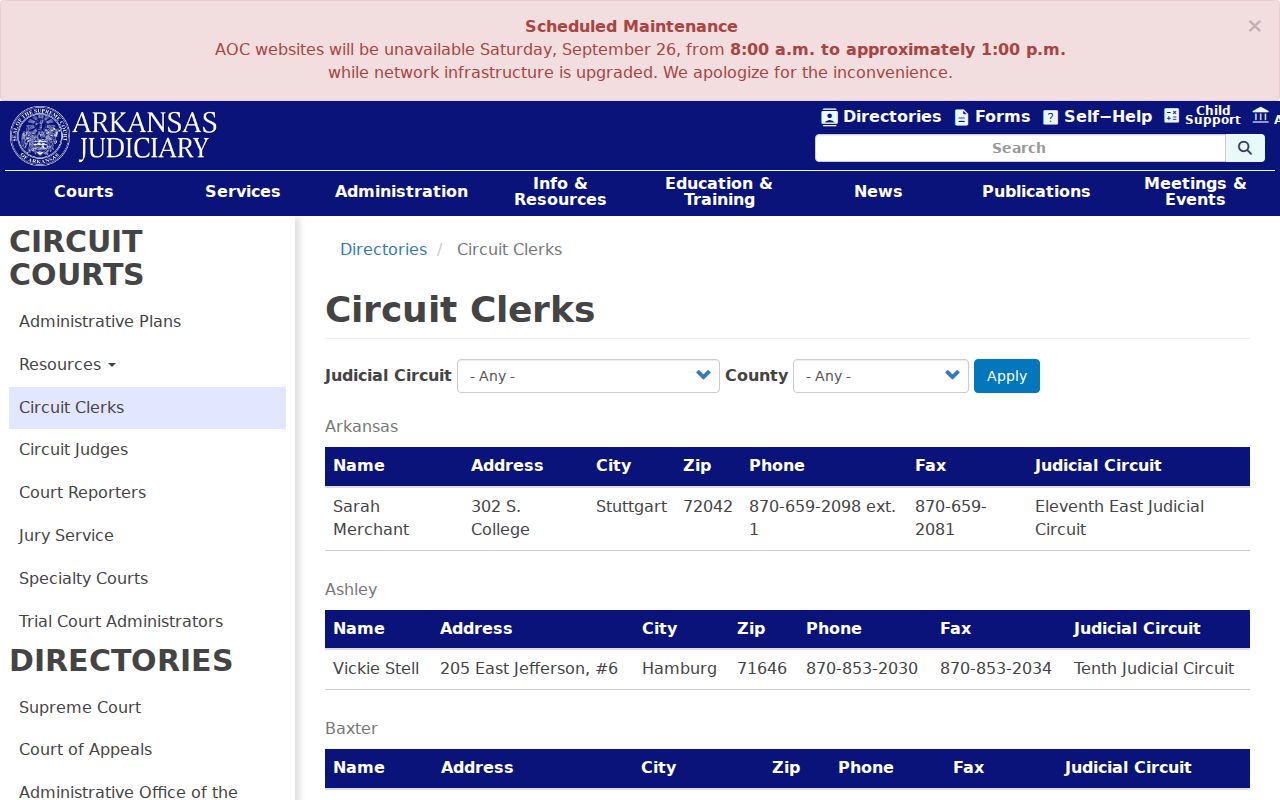Viewport: 1280px width, 800px height.
Task: Open Trial Court Administrators link
Action: pyautogui.click(x=121, y=621)
